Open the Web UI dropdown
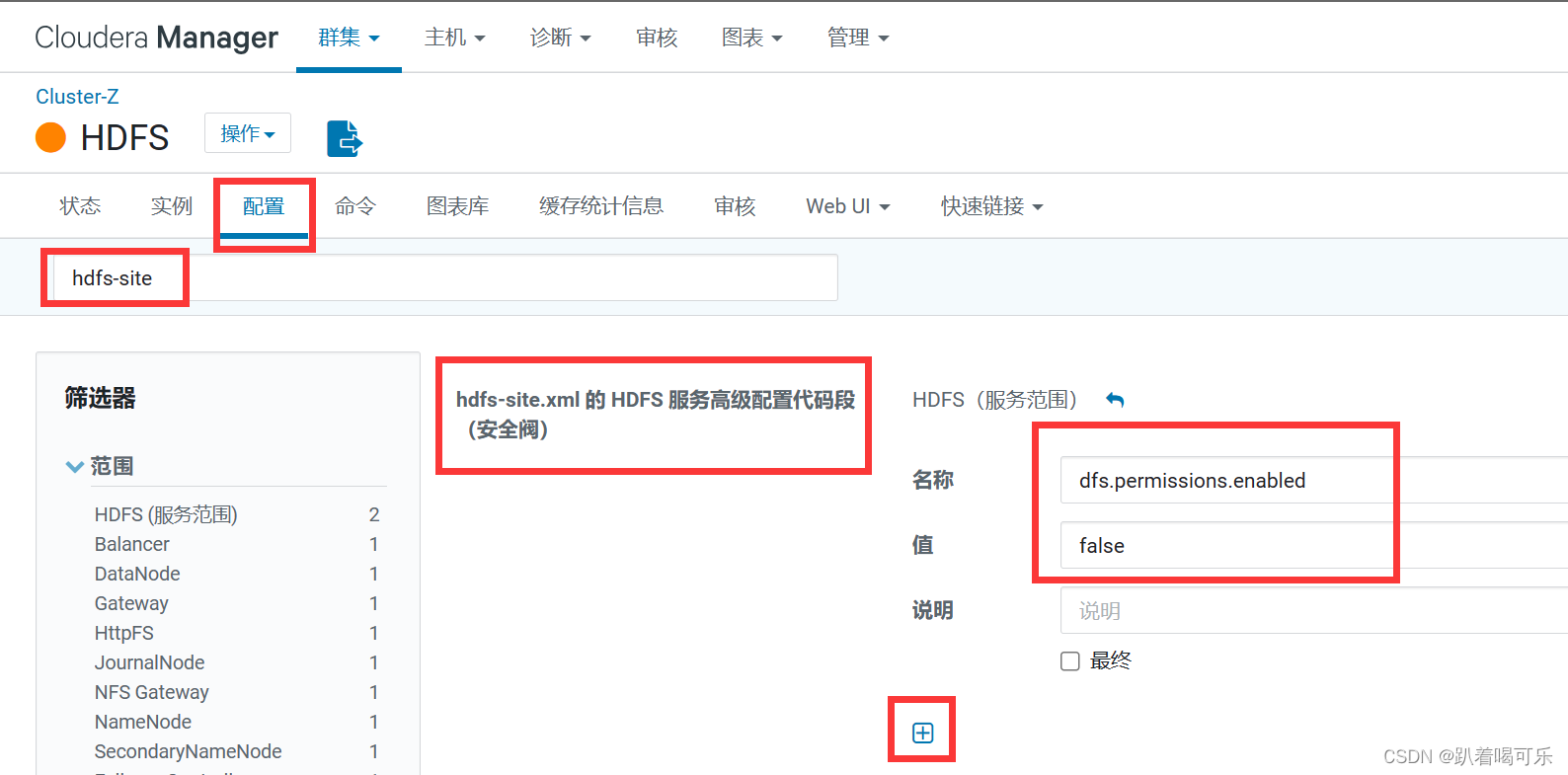This screenshot has height=775, width=1568. [848, 206]
